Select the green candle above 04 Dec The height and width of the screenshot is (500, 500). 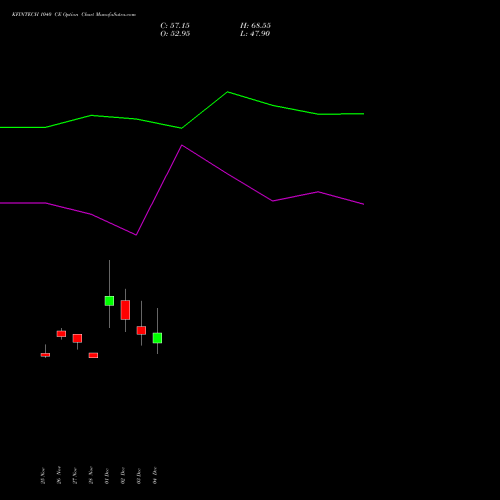157,338
